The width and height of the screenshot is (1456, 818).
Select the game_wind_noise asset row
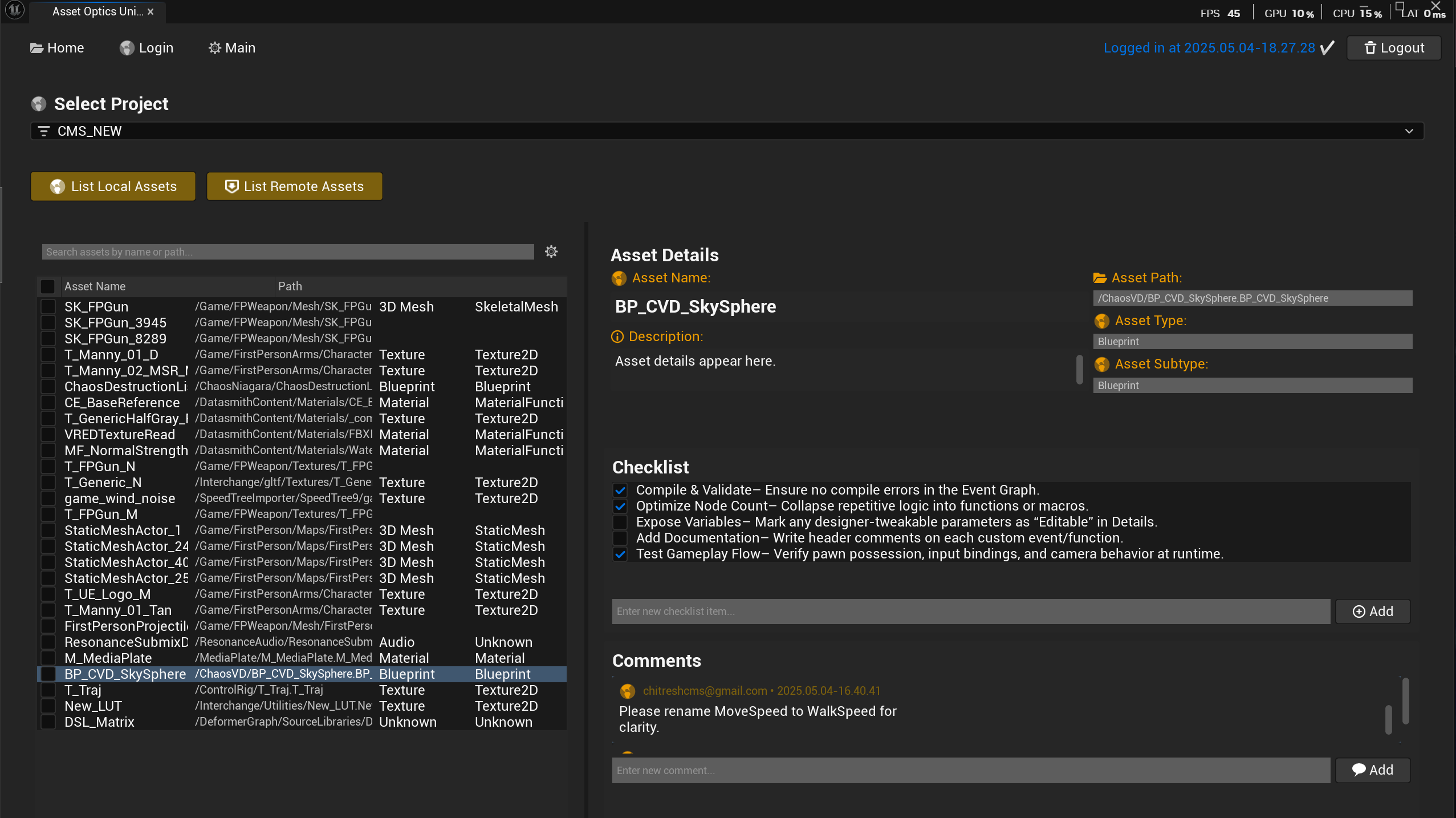click(x=302, y=499)
